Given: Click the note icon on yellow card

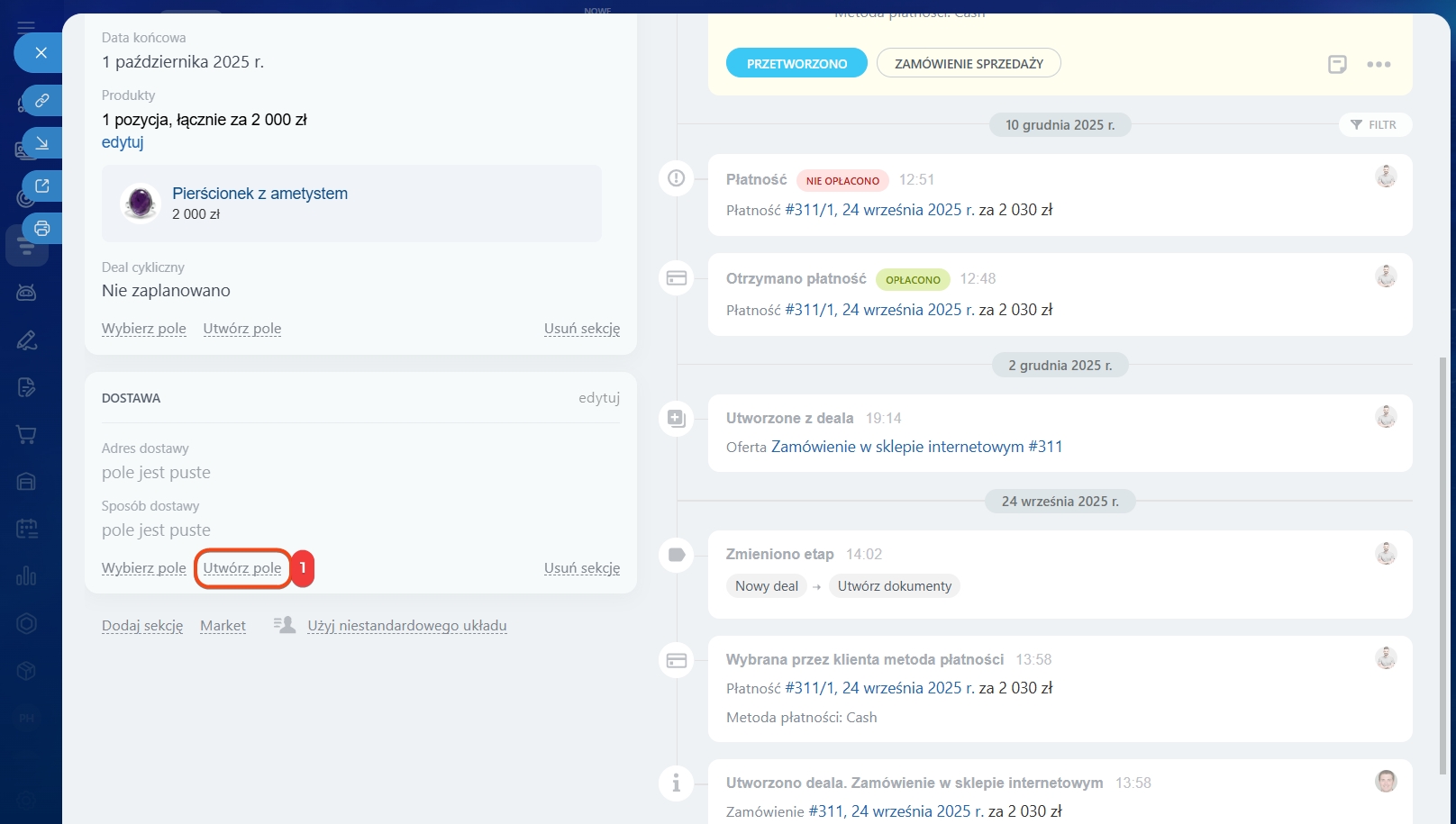Looking at the screenshot, I should click(1337, 64).
